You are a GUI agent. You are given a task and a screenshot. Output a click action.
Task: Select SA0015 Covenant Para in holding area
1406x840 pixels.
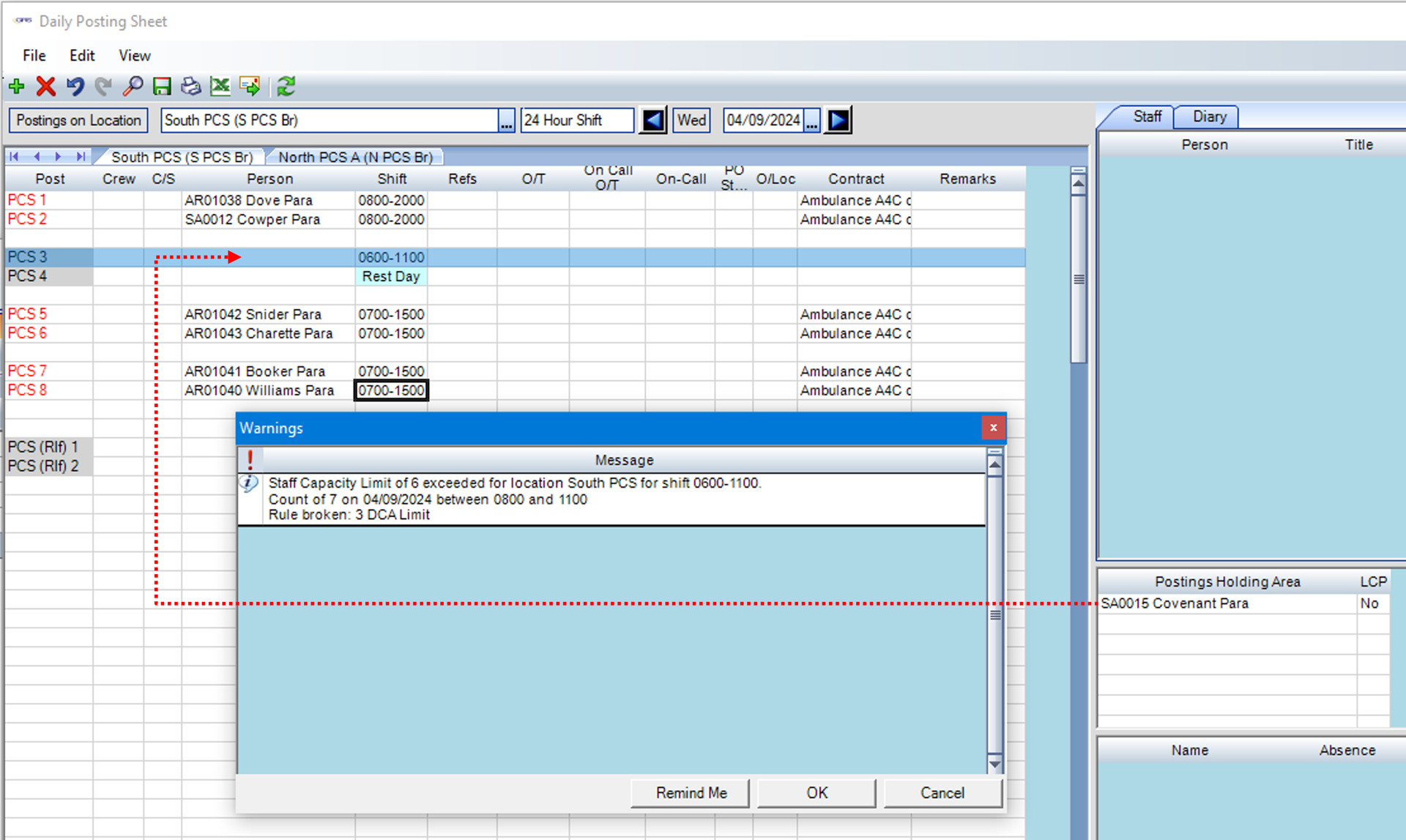[x=1175, y=603]
